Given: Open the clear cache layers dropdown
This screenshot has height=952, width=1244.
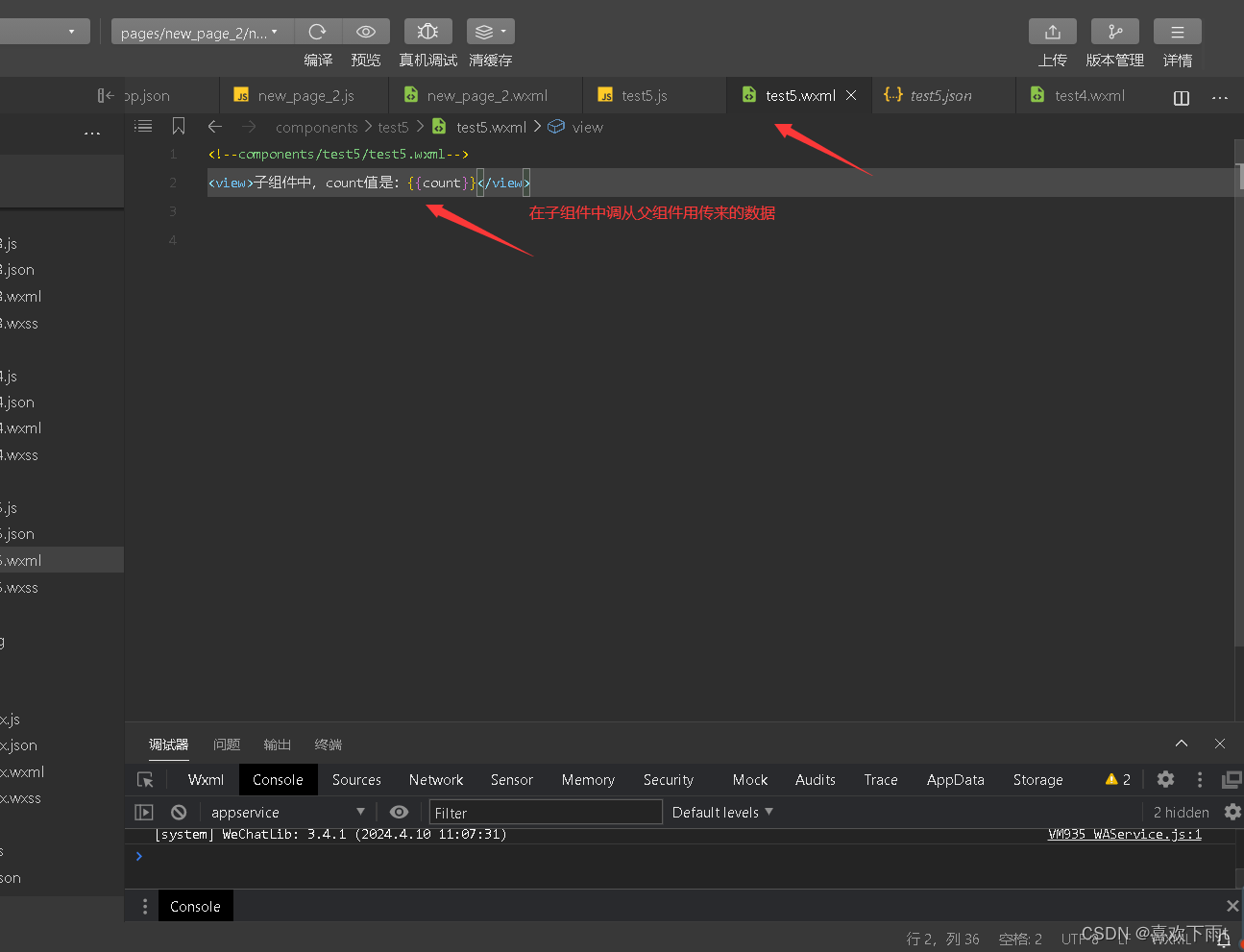Looking at the screenshot, I should click(491, 32).
